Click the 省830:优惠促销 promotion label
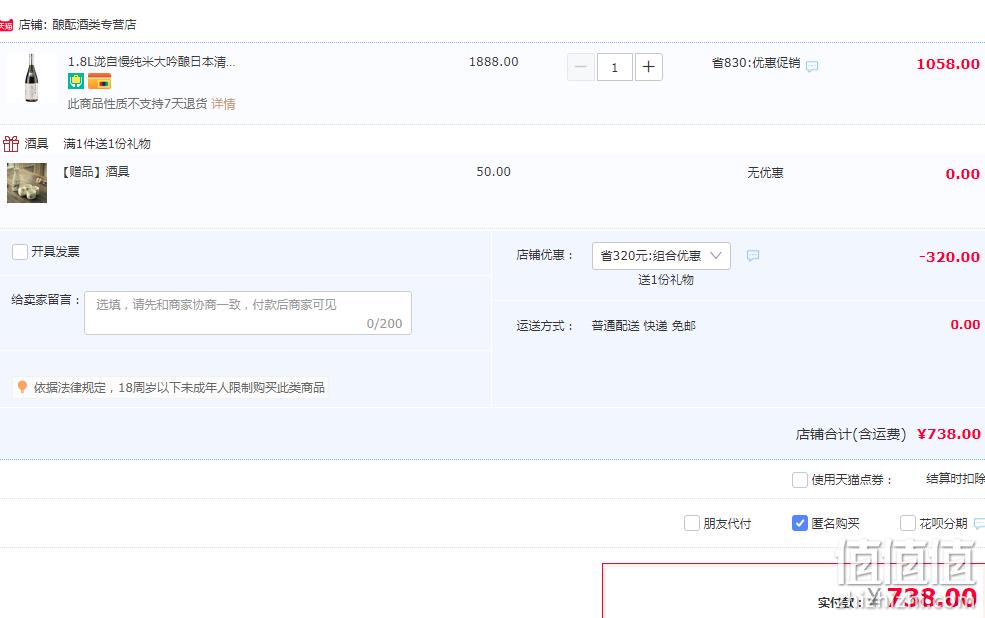 pyautogui.click(x=756, y=63)
